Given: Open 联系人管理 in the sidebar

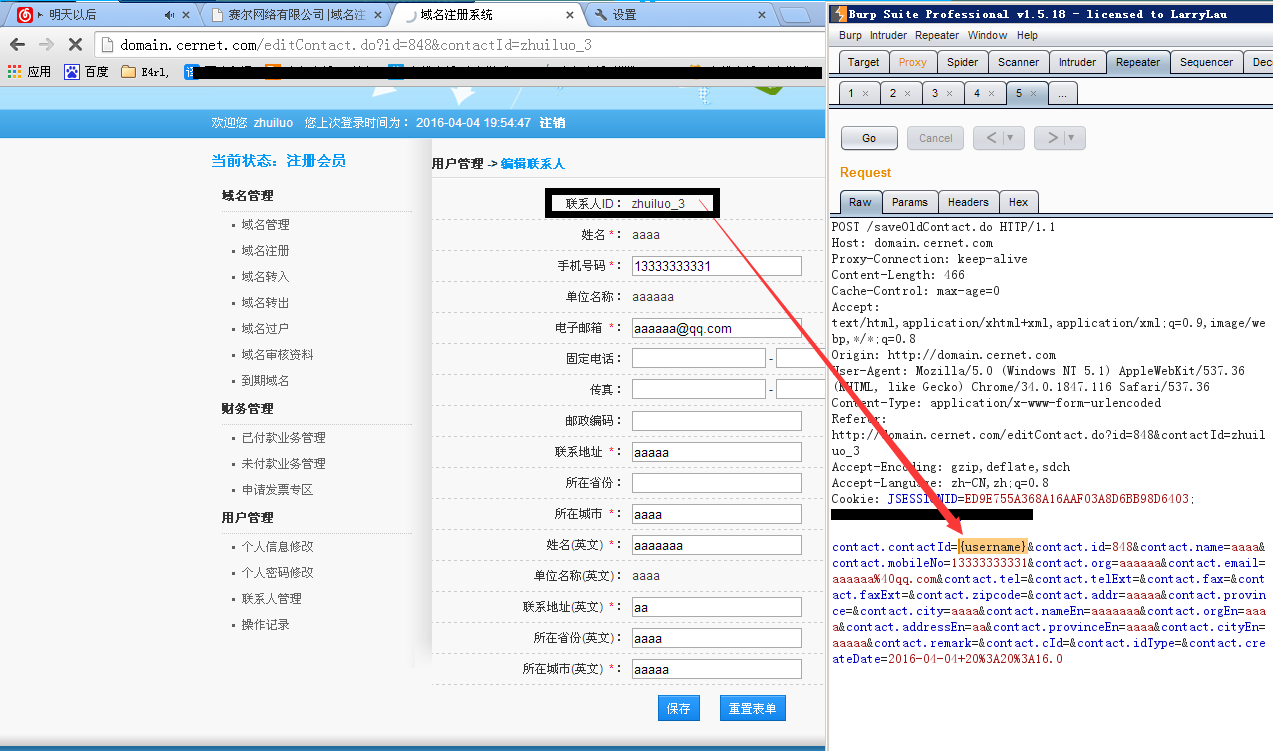Looking at the screenshot, I should [271, 599].
